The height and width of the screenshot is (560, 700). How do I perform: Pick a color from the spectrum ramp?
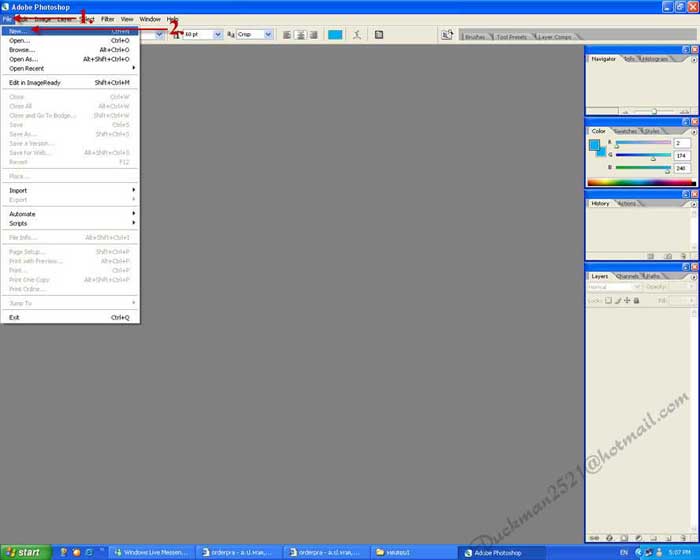[x=641, y=182]
